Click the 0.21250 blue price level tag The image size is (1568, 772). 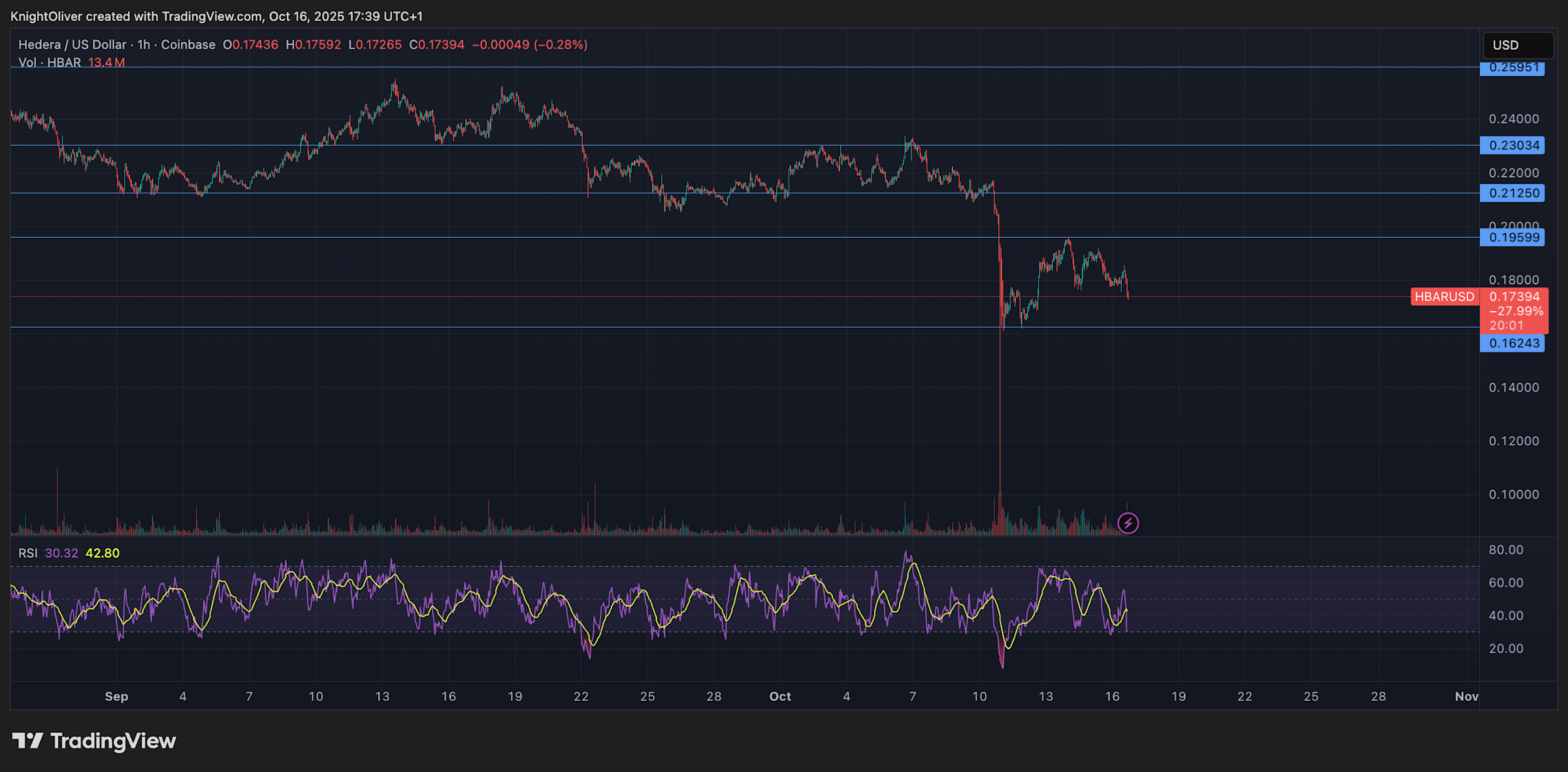coord(1512,193)
